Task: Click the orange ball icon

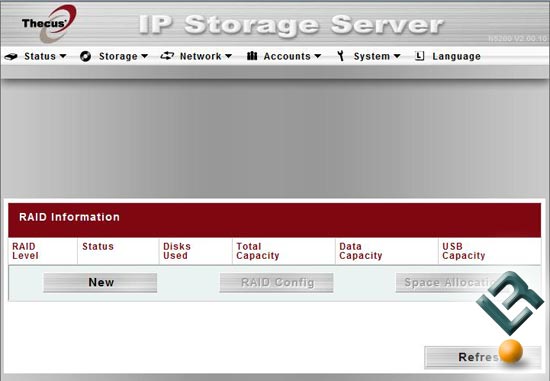Action: [x=511, y=351]
